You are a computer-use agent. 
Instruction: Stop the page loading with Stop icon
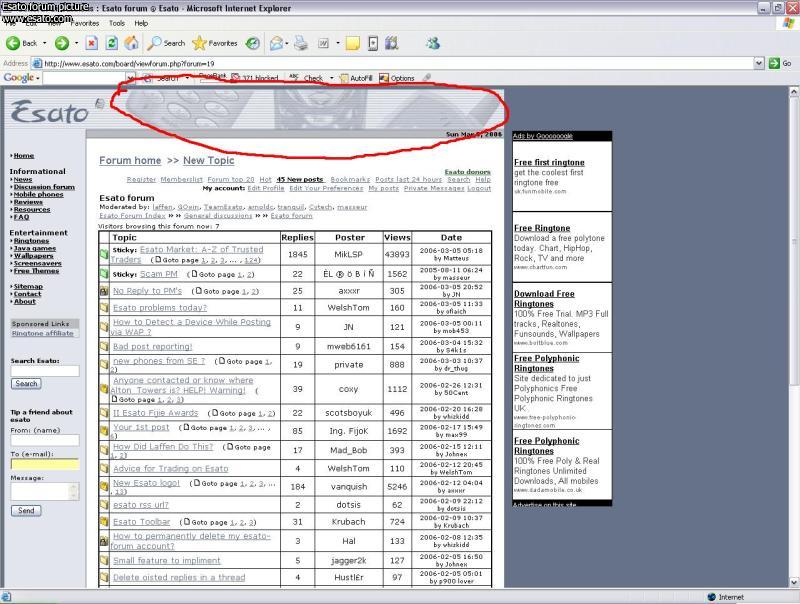point(91,43)
